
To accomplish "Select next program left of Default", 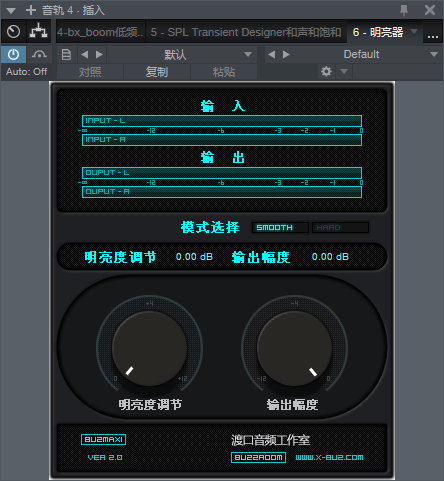I will click(x=286, y=54).
